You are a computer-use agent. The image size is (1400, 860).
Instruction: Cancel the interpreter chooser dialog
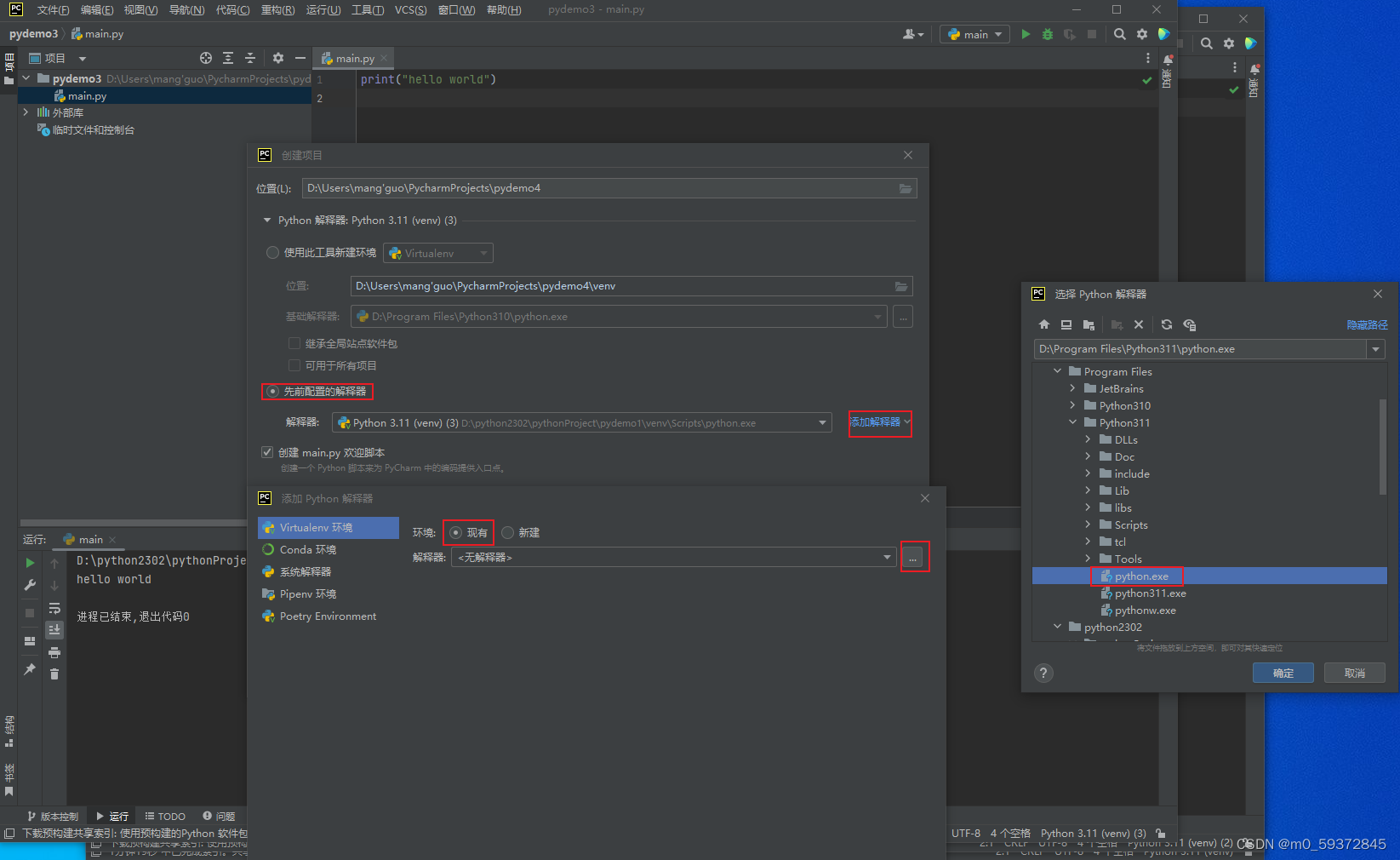[1355, 673]
